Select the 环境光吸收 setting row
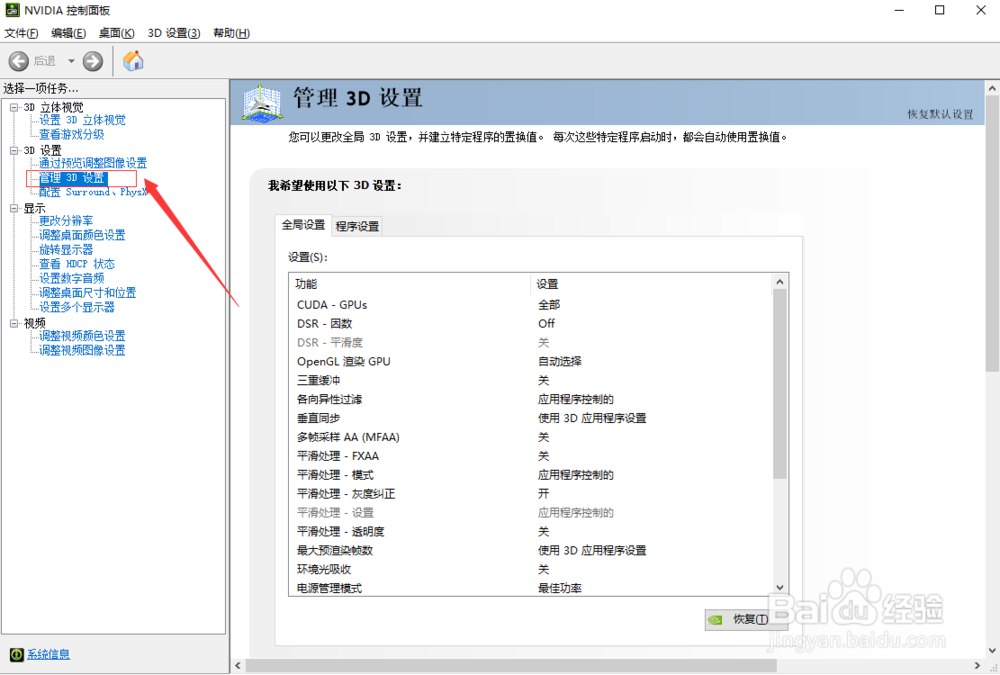 pos(531,569)
